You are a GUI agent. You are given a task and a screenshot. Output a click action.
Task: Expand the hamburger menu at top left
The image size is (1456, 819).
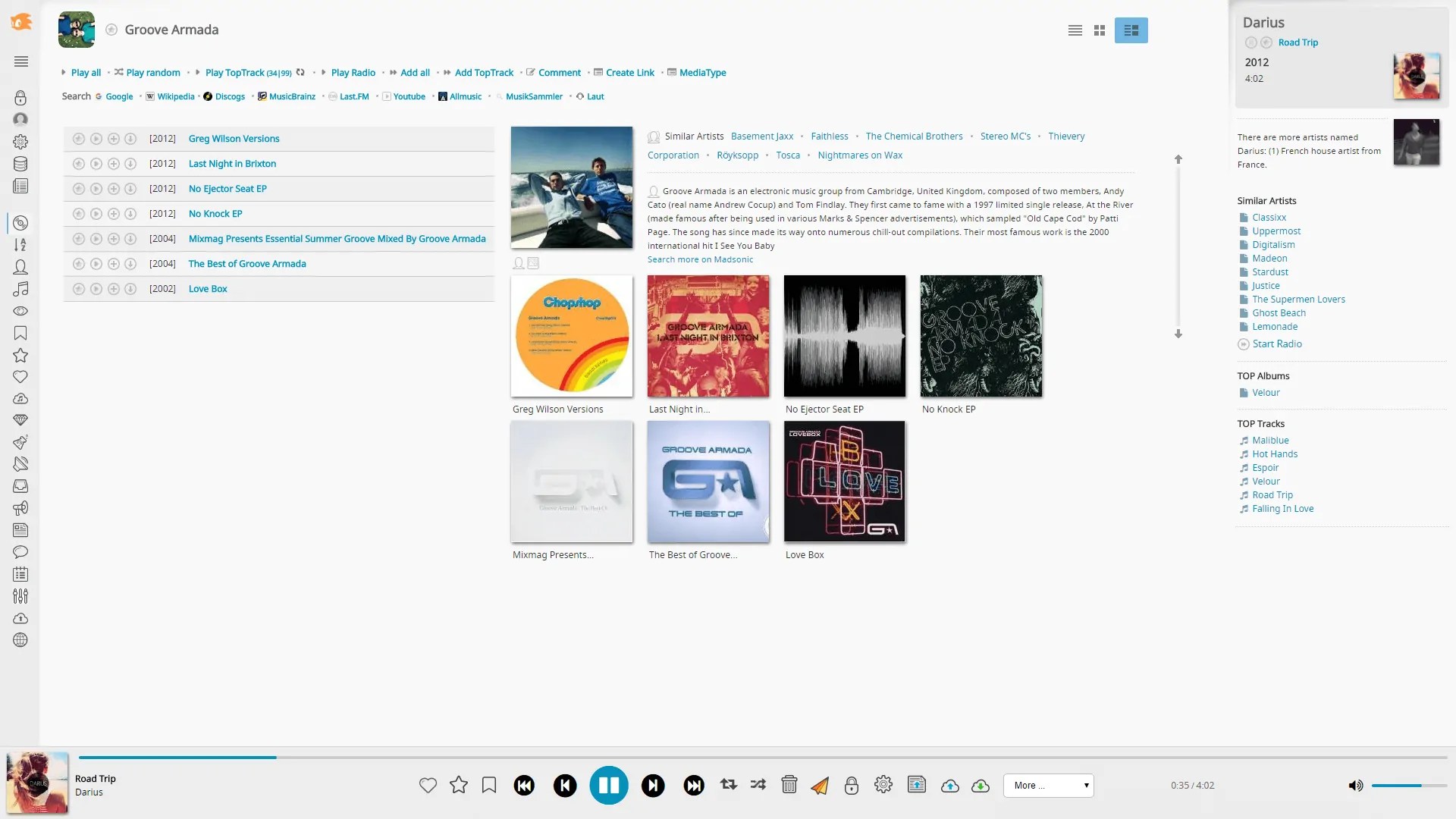pyautogui.click(x=20, y=62)
